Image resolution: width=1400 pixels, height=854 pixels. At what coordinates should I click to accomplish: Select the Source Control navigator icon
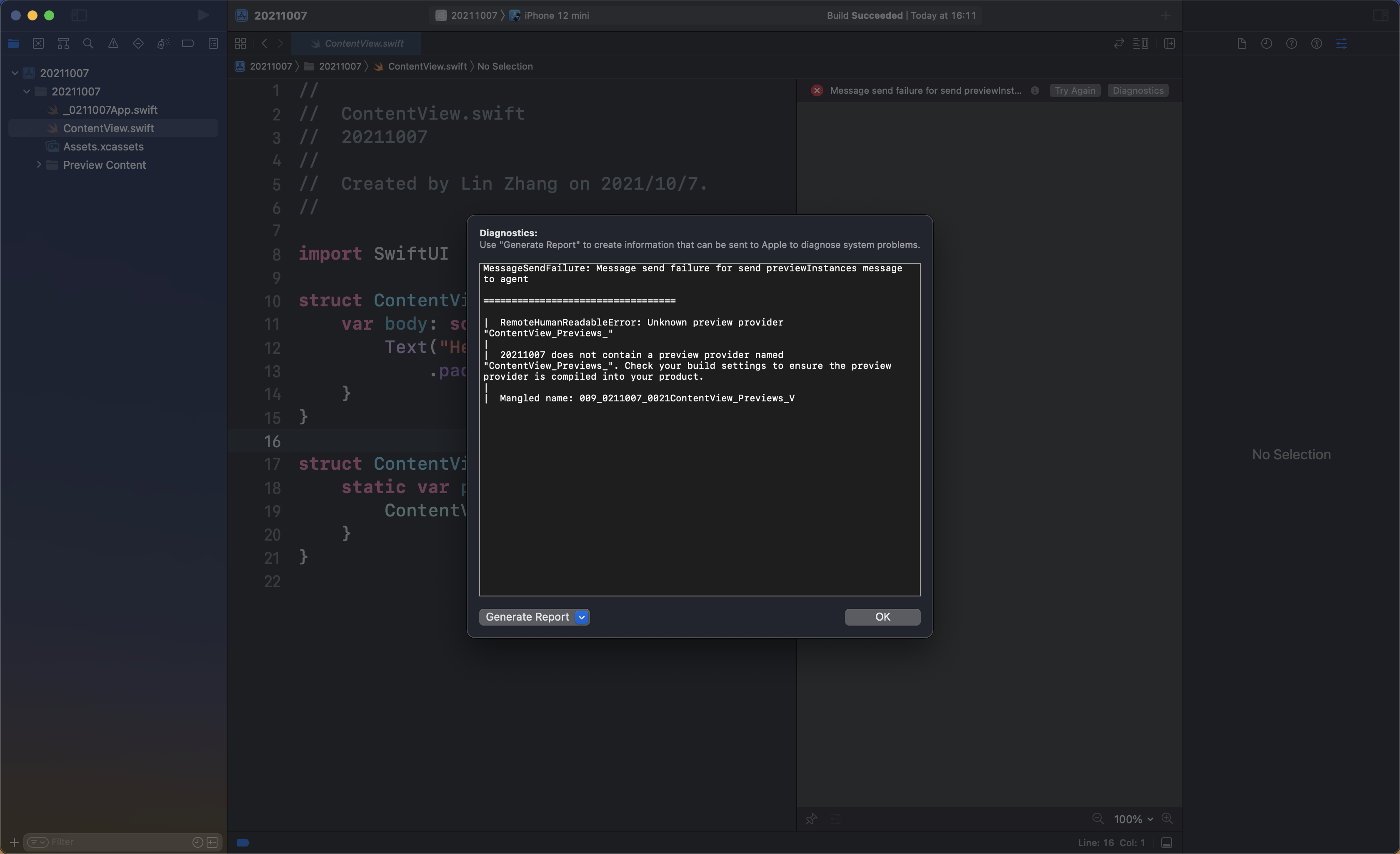pyautogui.click(x=38, y=44)
